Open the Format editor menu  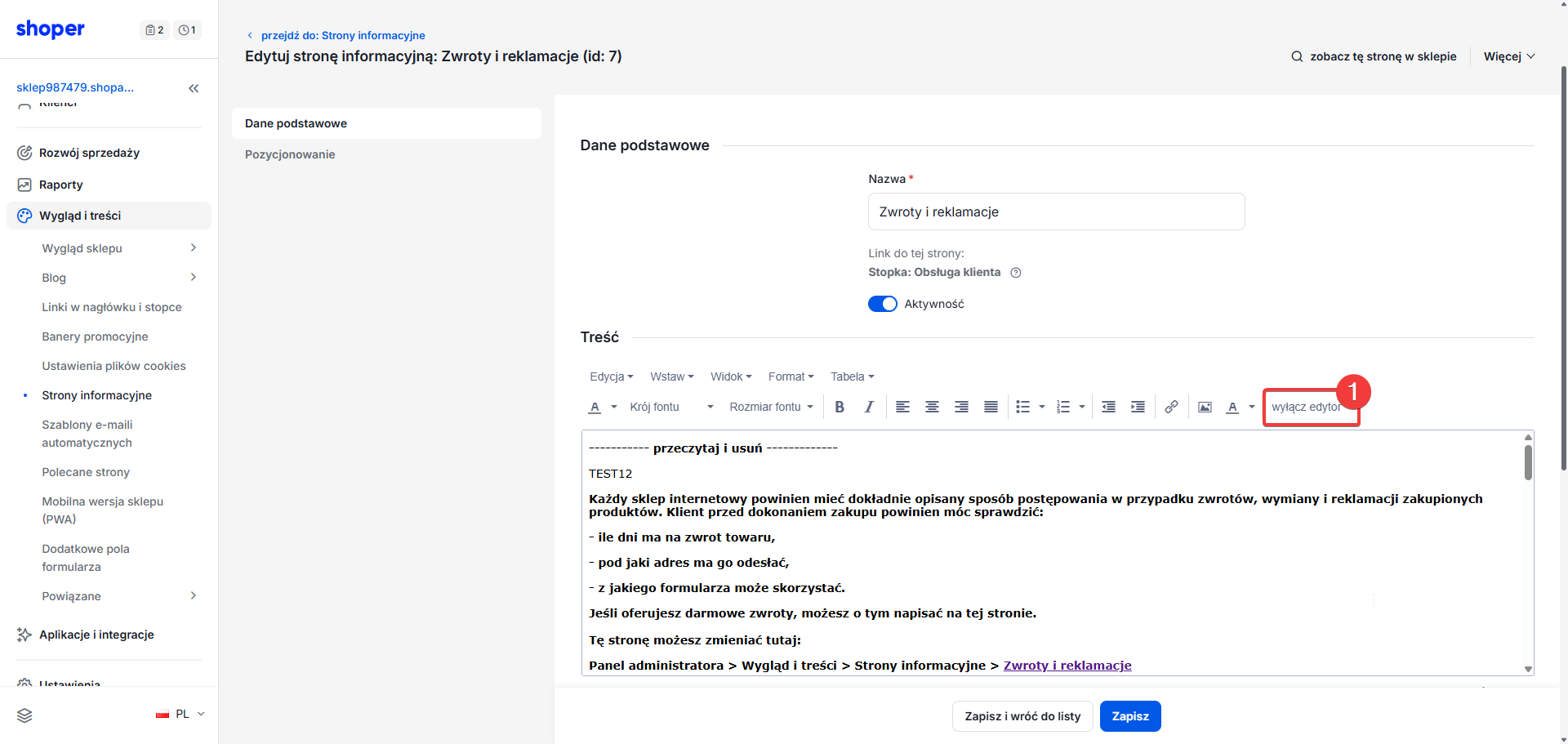791,376
